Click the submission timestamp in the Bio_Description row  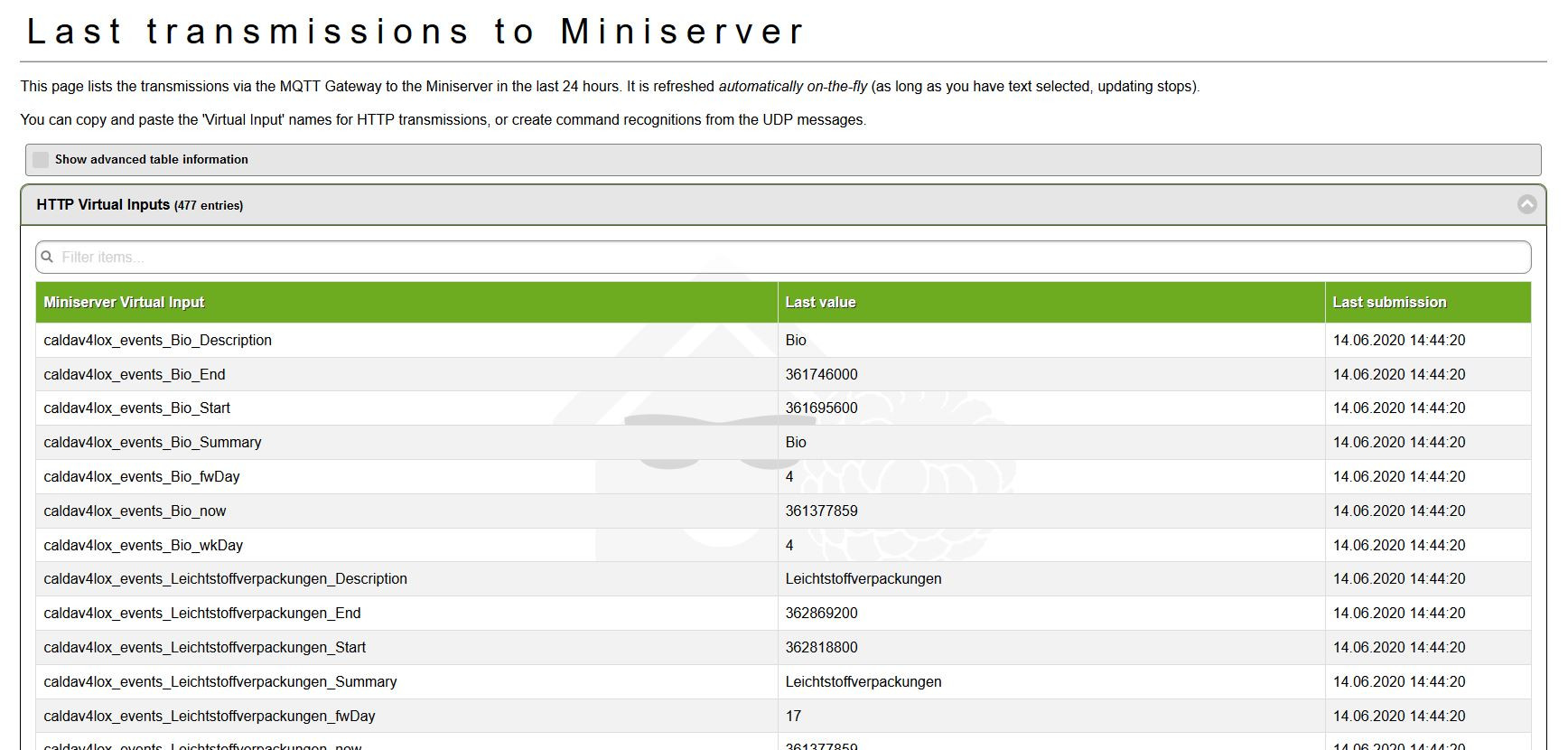point(1399,341)
